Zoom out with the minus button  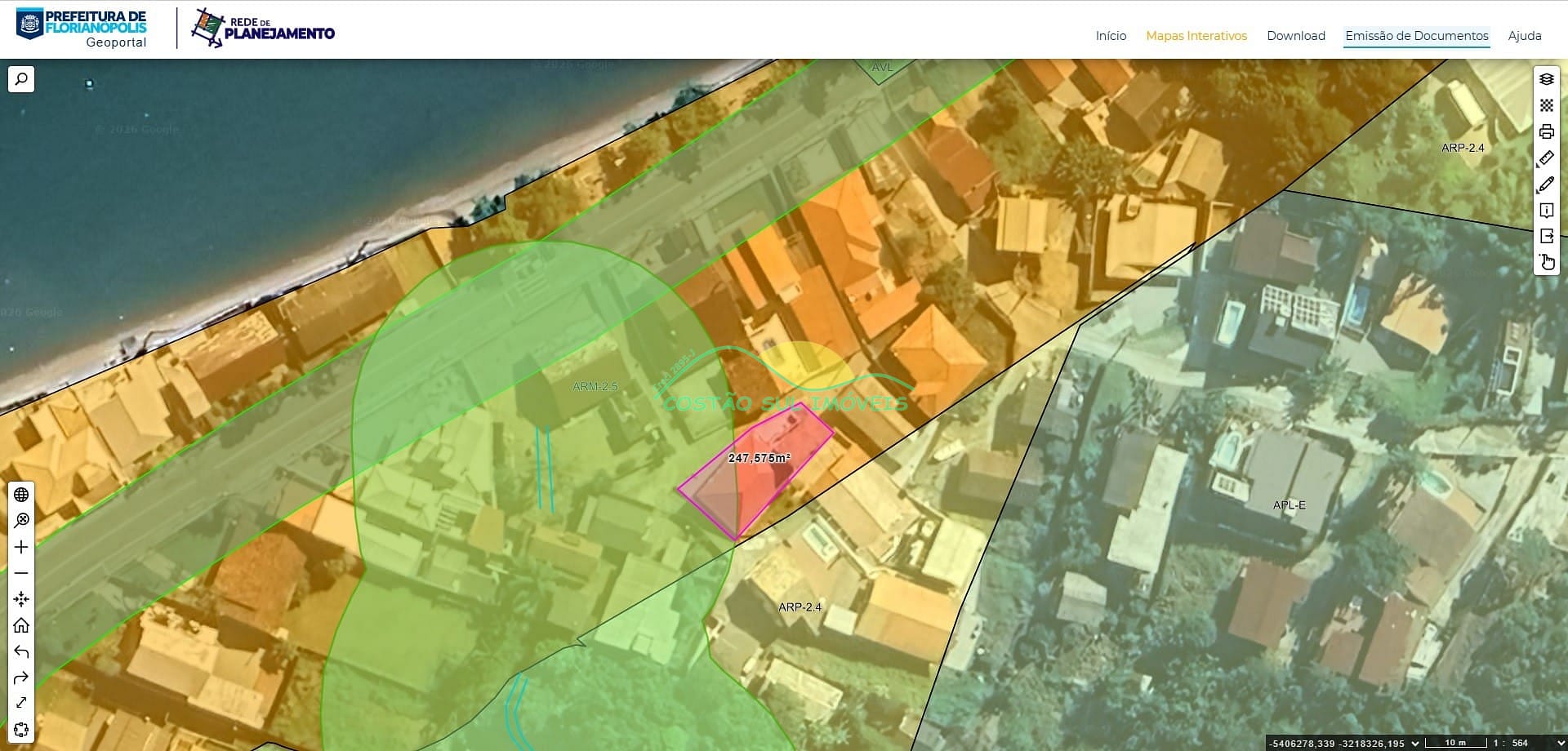pyautogui.click(x=21, y=573)
